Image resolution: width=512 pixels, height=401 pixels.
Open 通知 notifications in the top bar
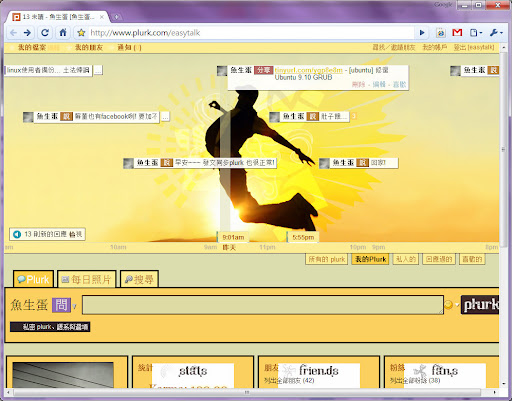coord(129,47)
